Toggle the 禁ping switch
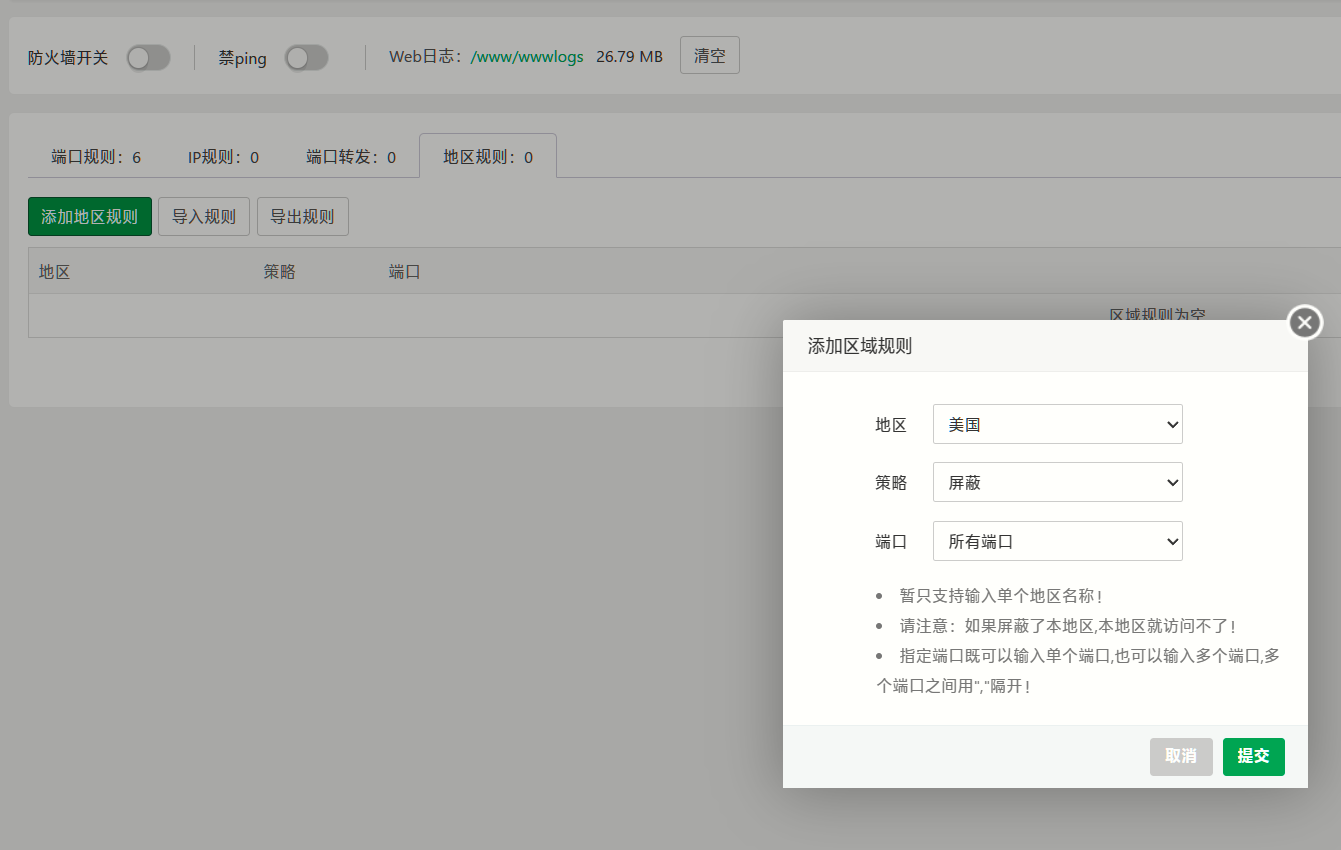The width and height of the screenshot is (1341, 850). (306, 58)
